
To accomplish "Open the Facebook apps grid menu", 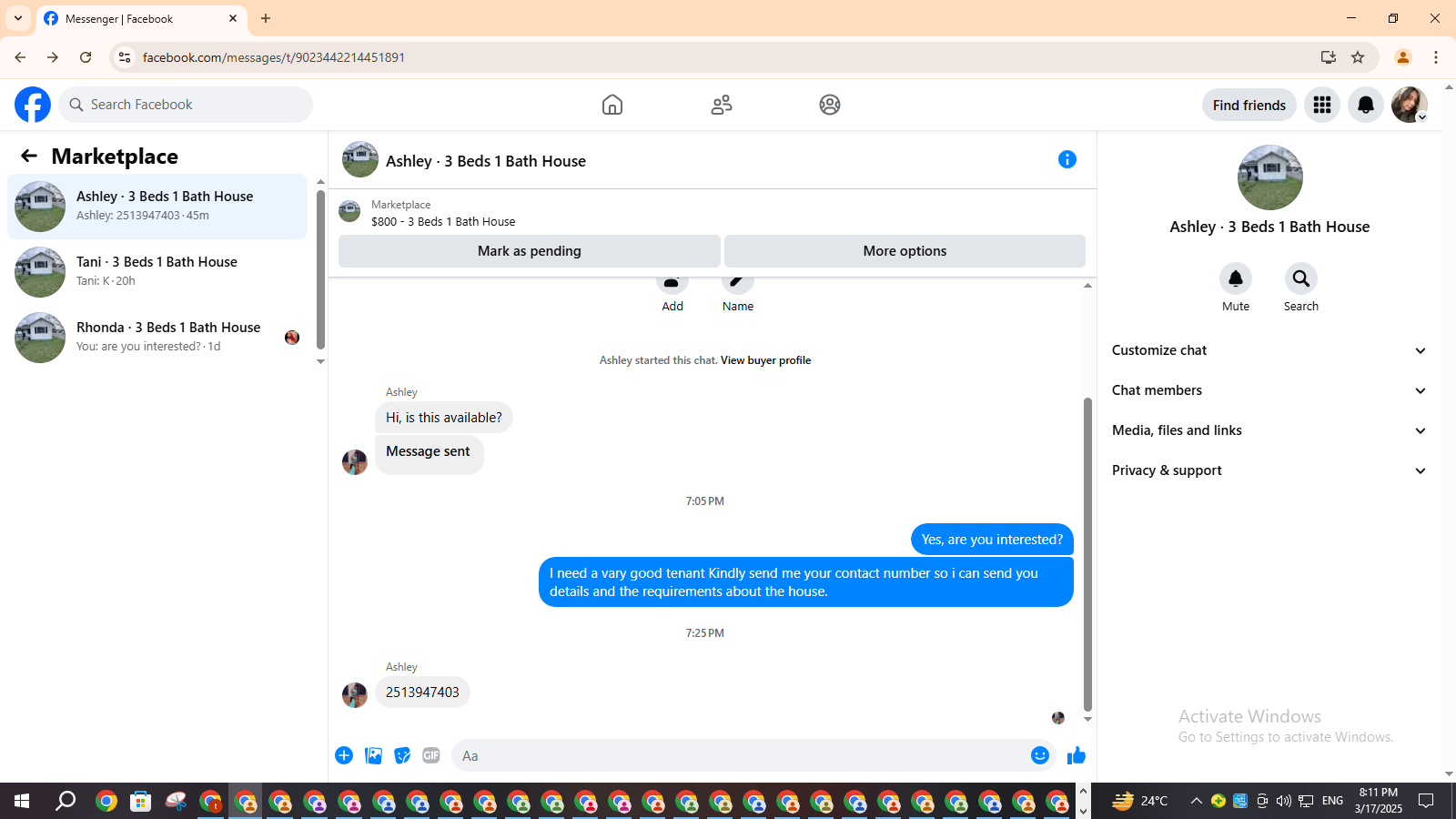I will 1322,105.
